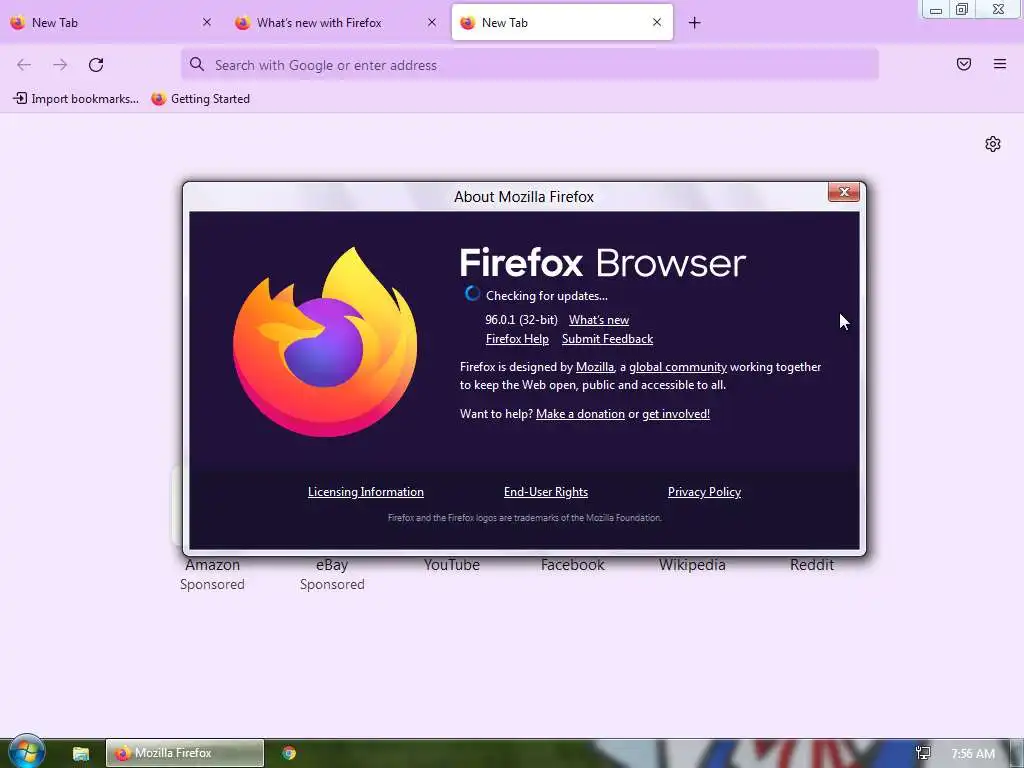Reload the current page
This screenshot has width=1024, height=768.
(96, 65)
